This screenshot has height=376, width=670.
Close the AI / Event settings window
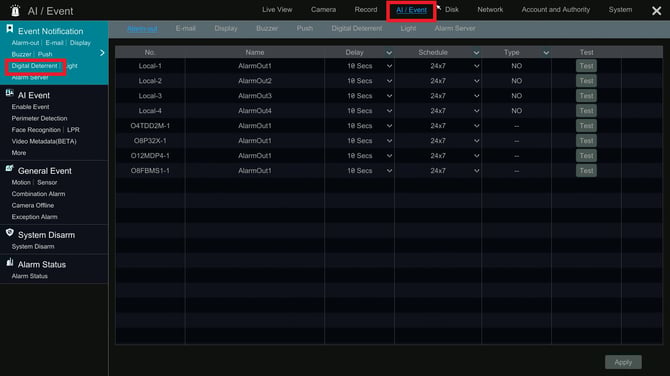656,11
